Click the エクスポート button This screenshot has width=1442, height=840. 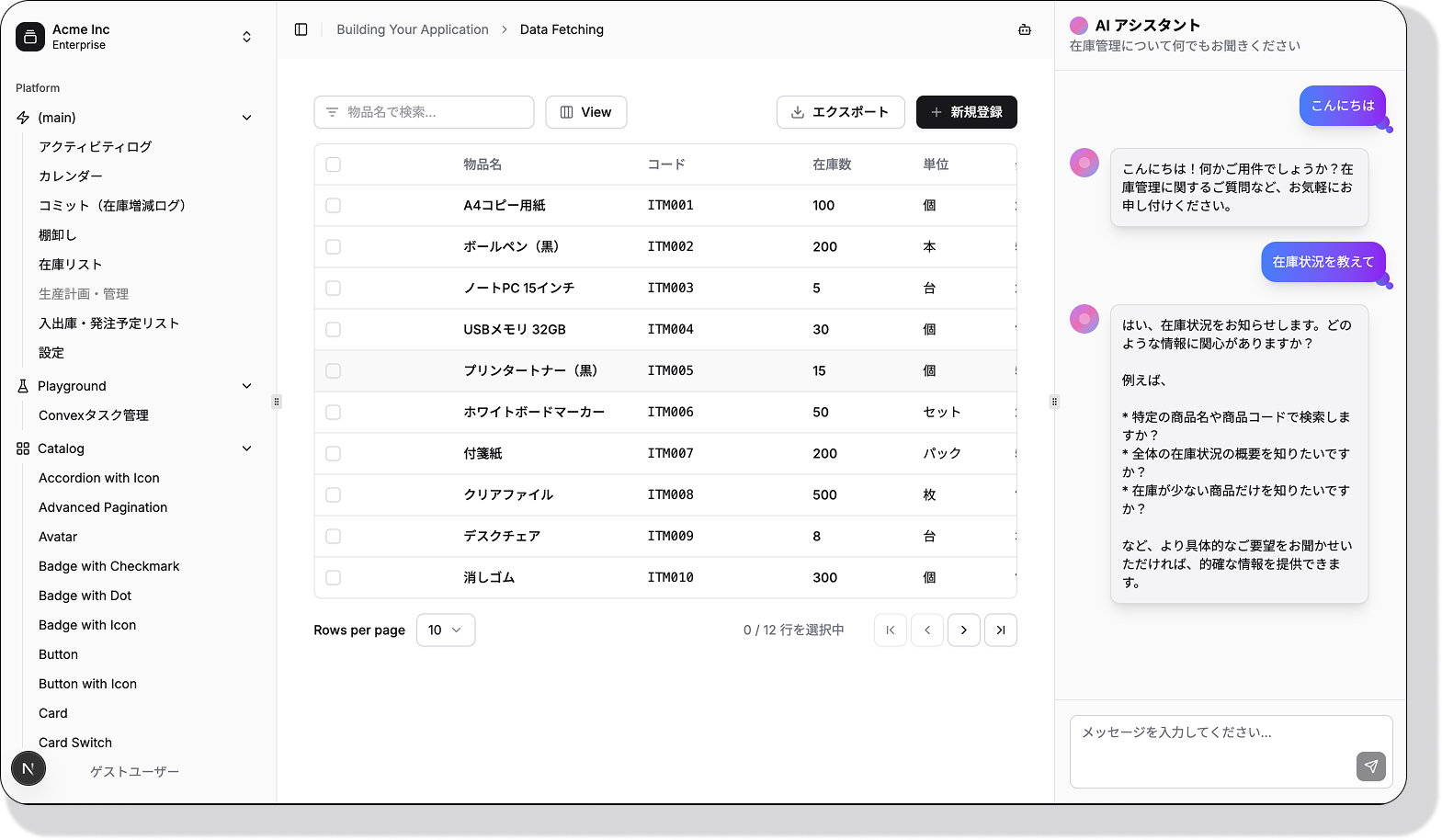coord(840,112)
